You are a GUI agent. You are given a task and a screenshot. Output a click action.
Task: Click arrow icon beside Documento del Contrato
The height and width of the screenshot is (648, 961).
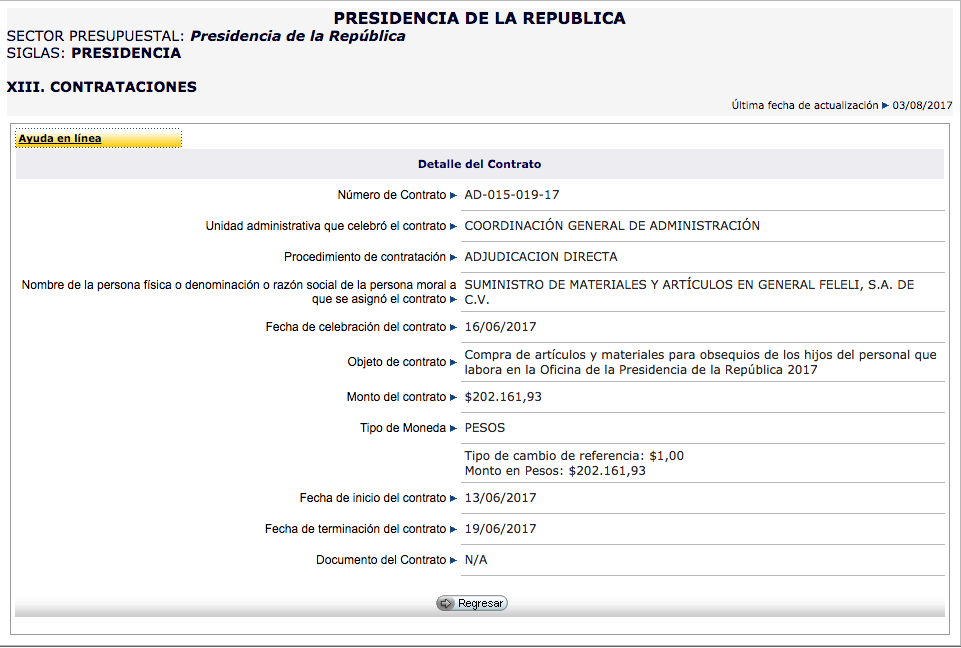[x=453, y=560]
